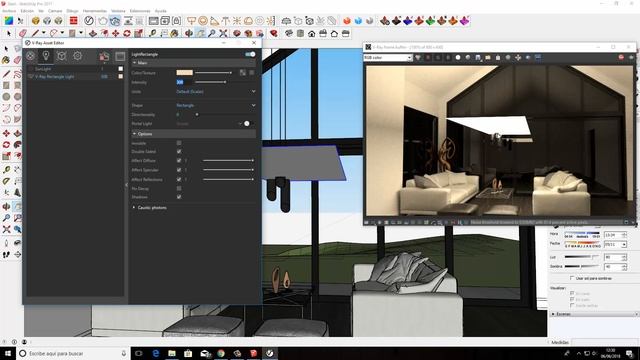640x360 pixels.
Task: Check the No Decay checkbox
Action: click(179, 188)
